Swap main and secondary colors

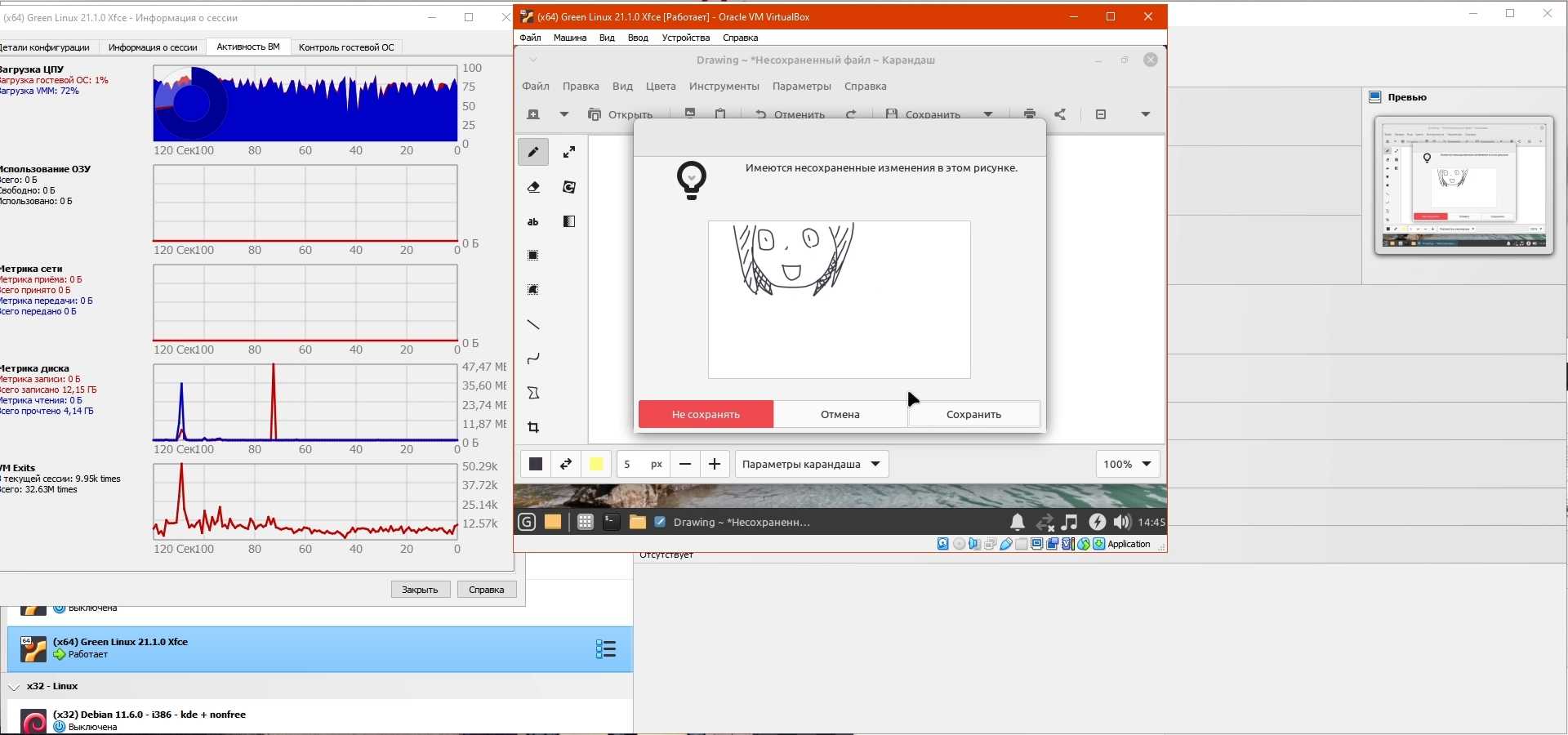coord(565,464)
